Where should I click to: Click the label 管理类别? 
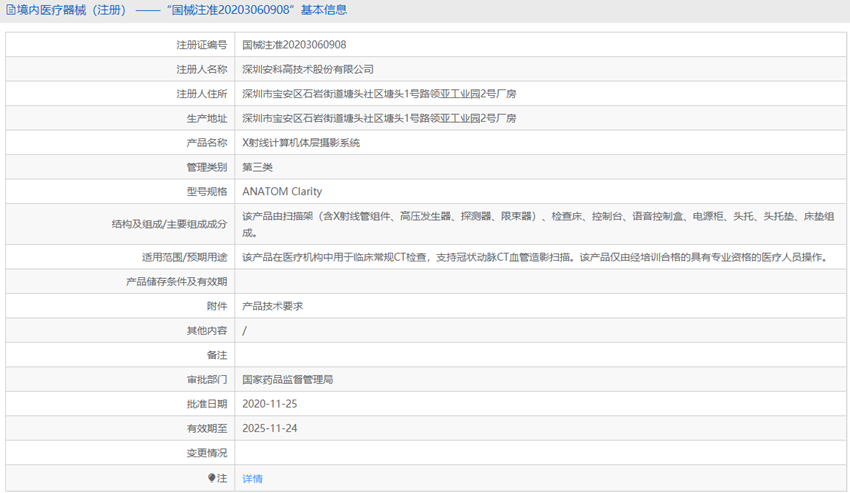pos(207,167)
